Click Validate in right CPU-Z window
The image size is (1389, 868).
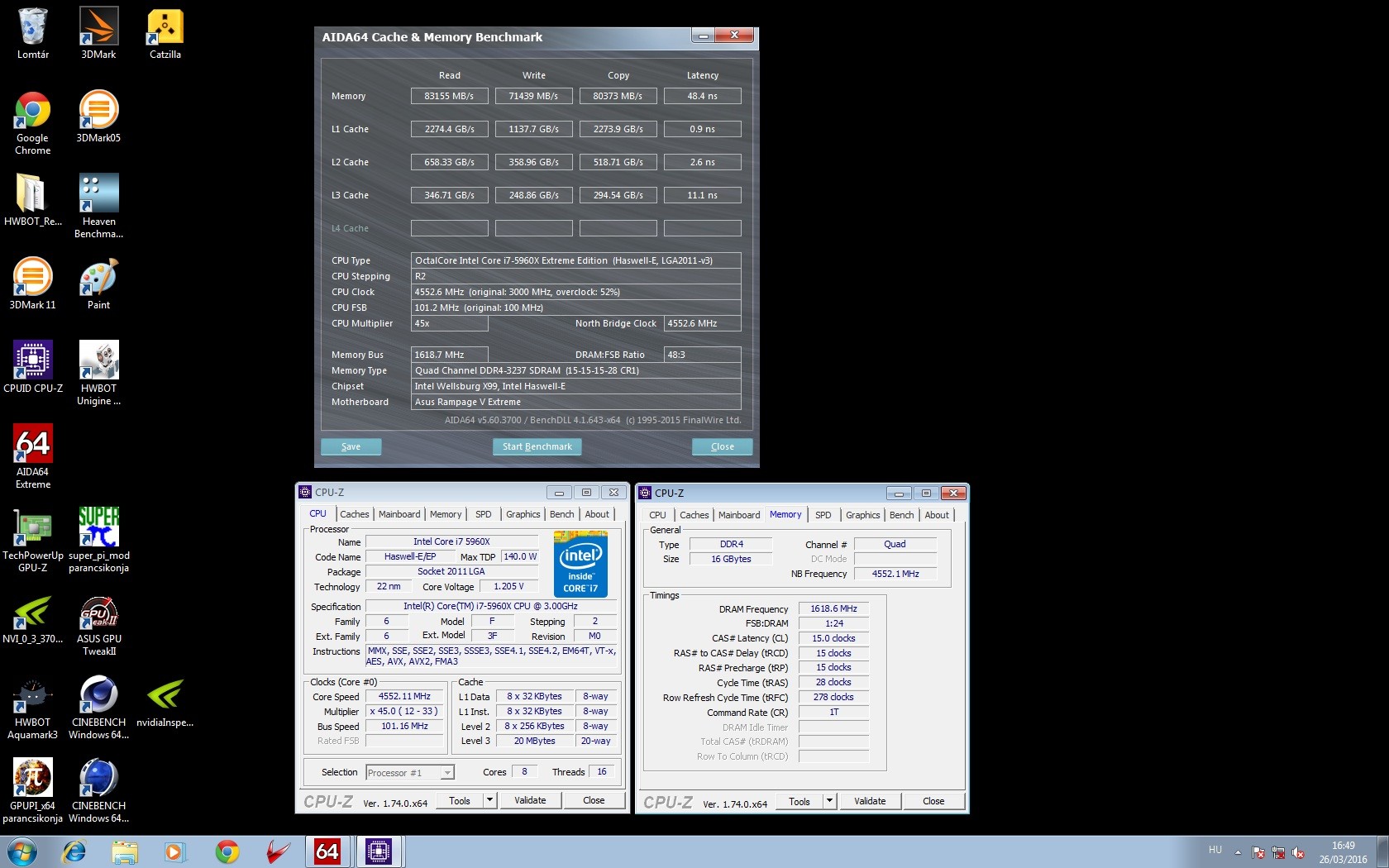point(870,801)
